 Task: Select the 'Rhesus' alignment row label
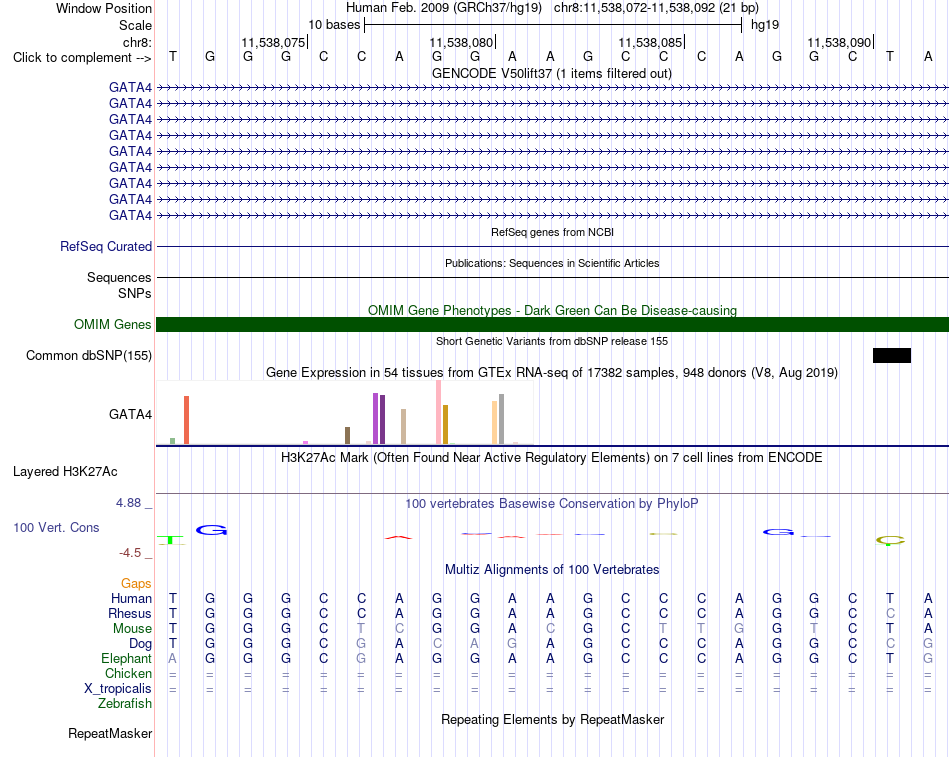pos(130,613)
